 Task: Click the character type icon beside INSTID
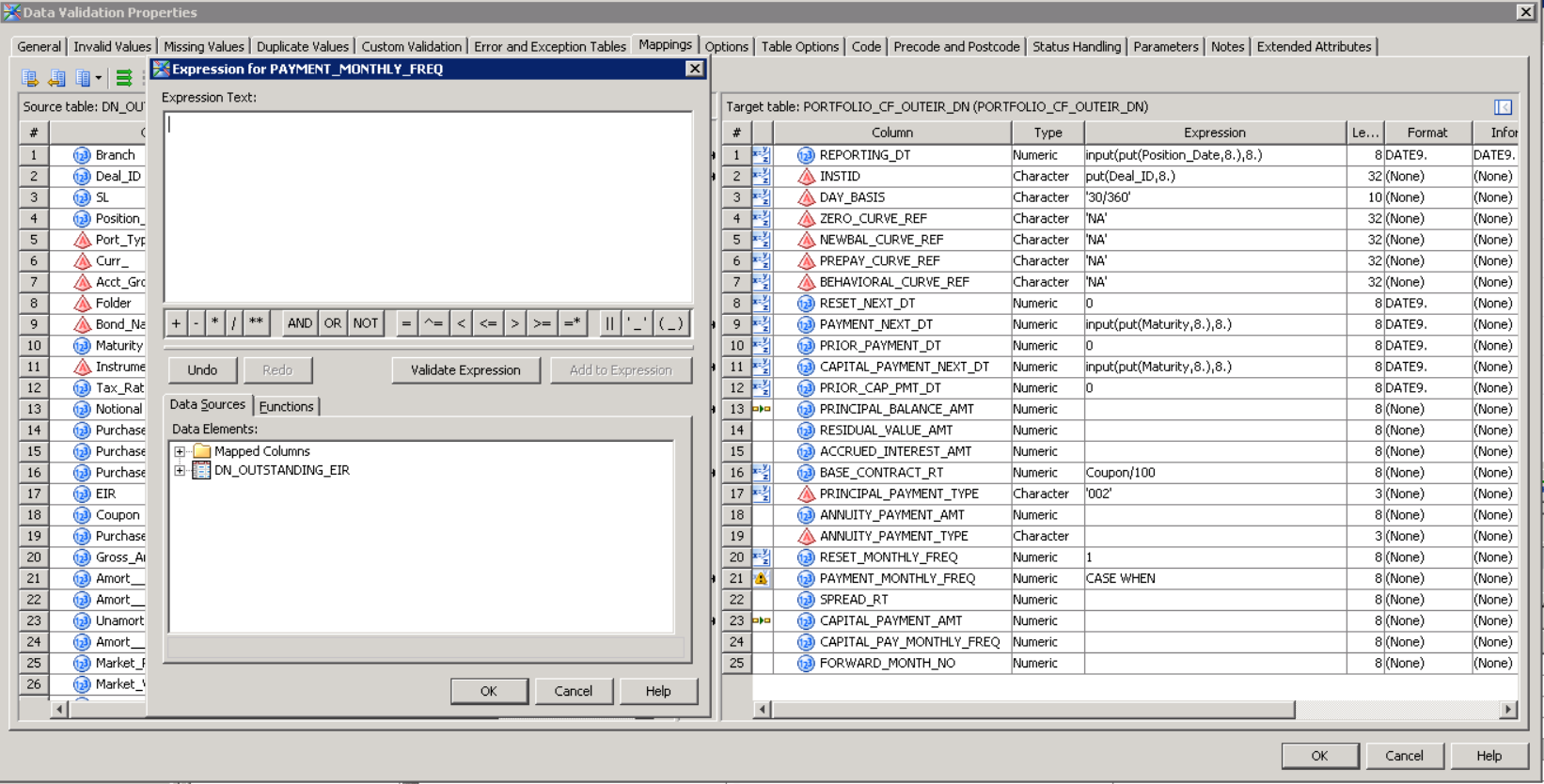tap(806, 177)
